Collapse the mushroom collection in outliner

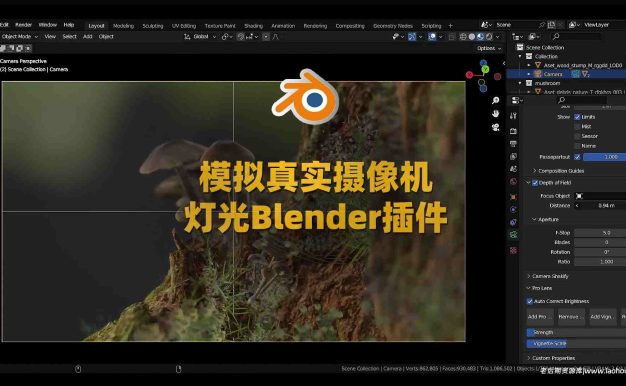pyautogui.click(x=520, y=83)
